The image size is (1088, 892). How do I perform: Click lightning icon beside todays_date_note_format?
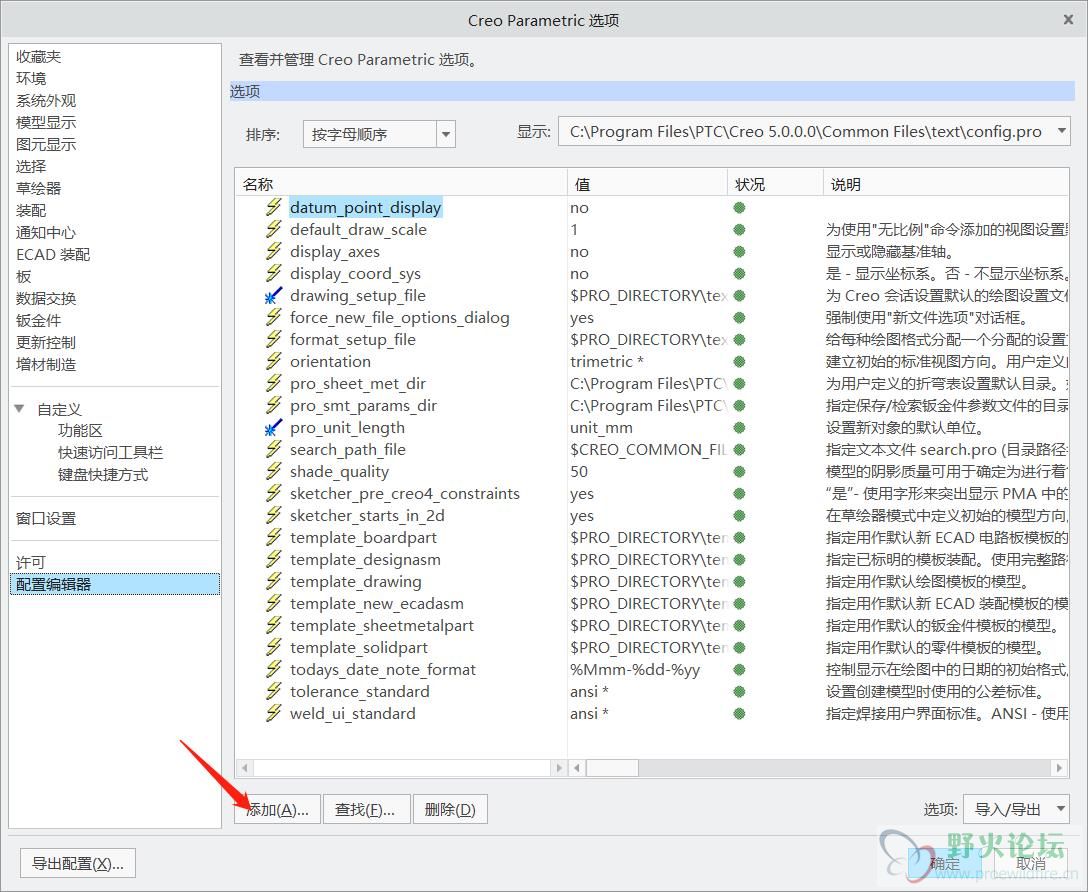point(273,669)
